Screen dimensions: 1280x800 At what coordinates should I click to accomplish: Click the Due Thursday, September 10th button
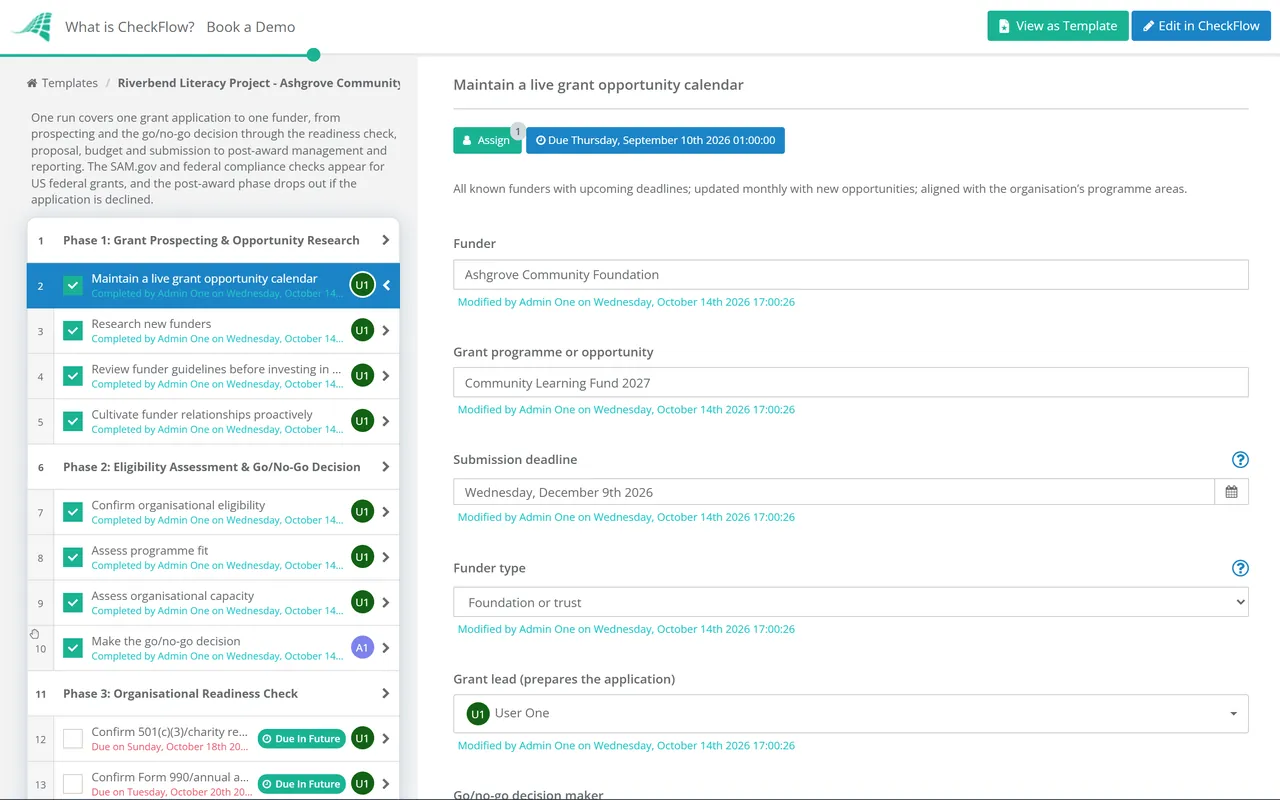(x=655, y=140)
